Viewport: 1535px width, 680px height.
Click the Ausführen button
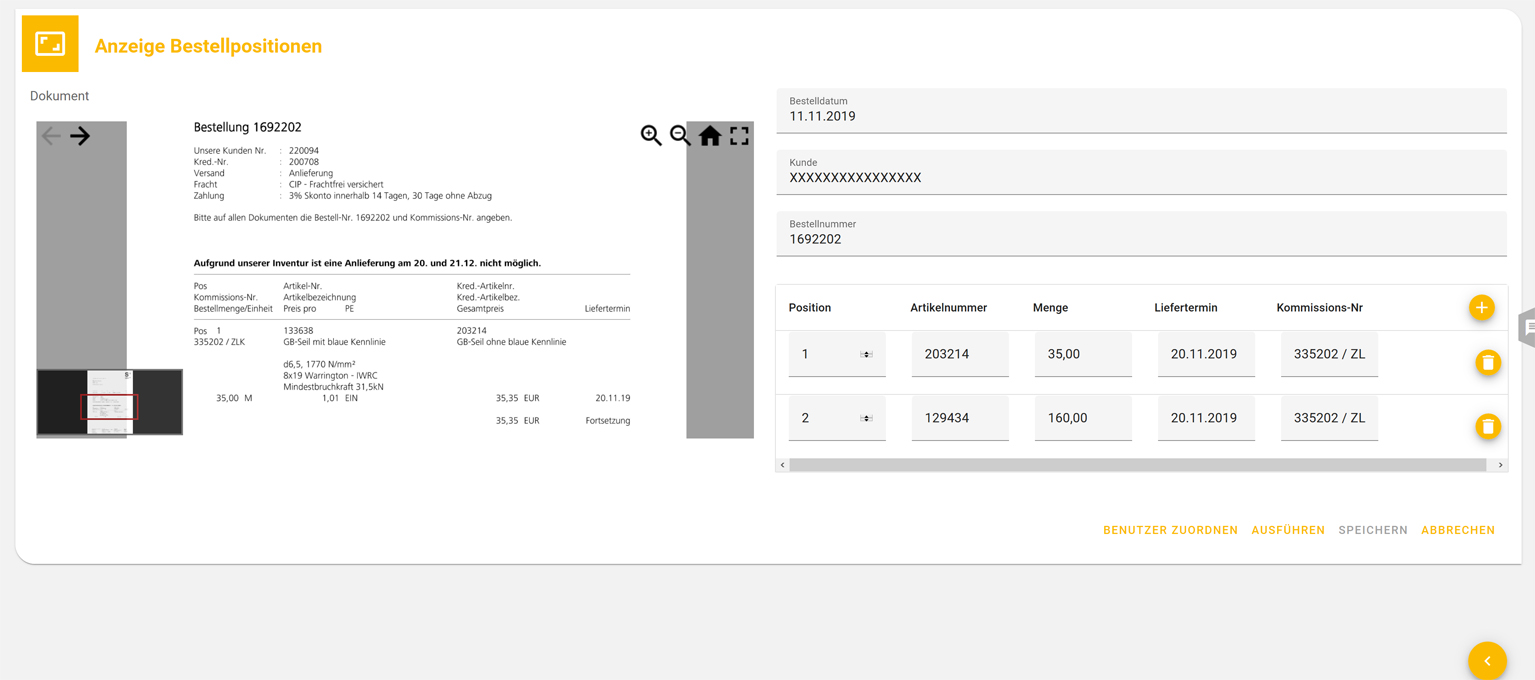1288,530
